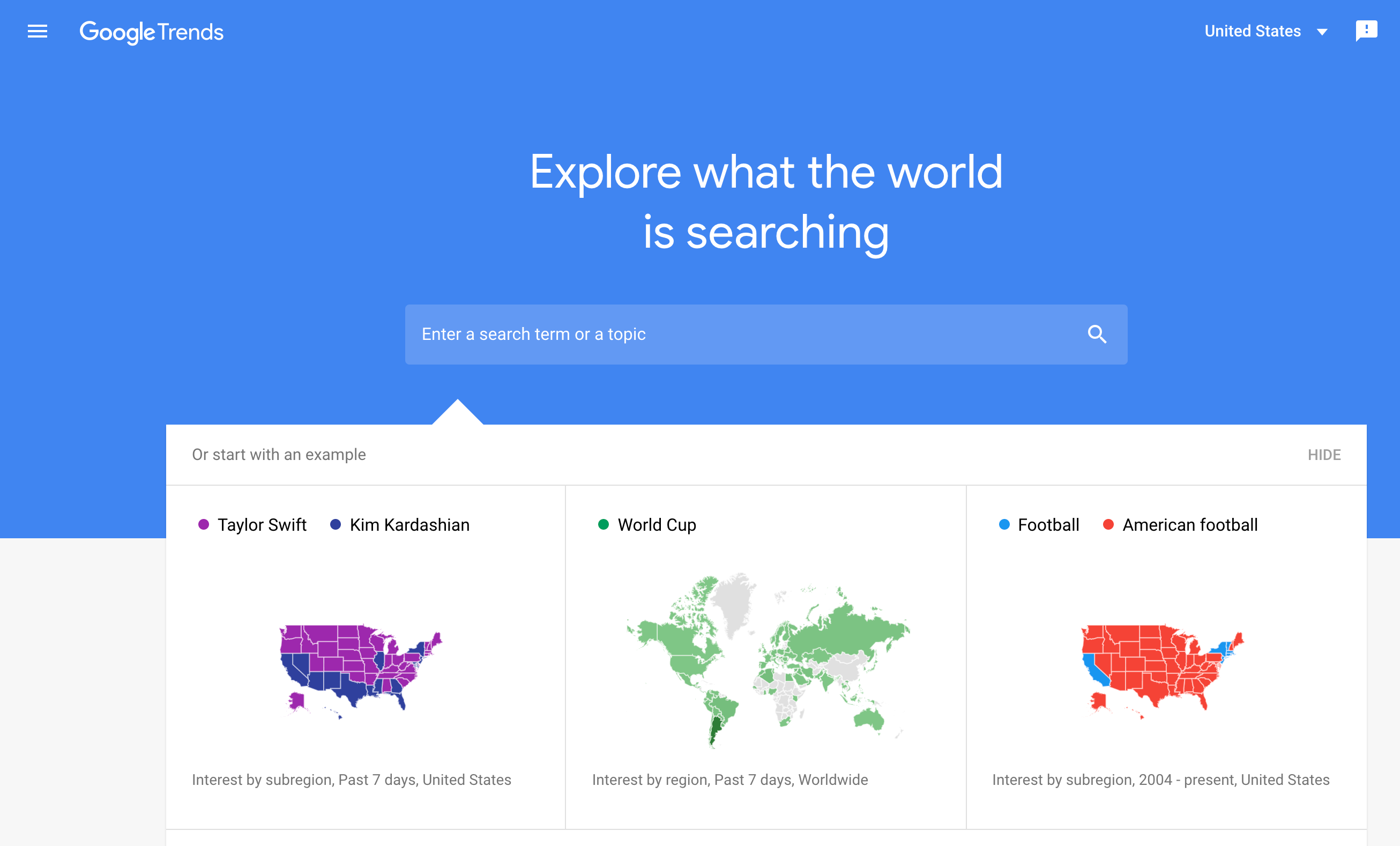The height and width of the screenshot is (846, 1400).
Task: Hide the example cards section
Action: 1324,455
